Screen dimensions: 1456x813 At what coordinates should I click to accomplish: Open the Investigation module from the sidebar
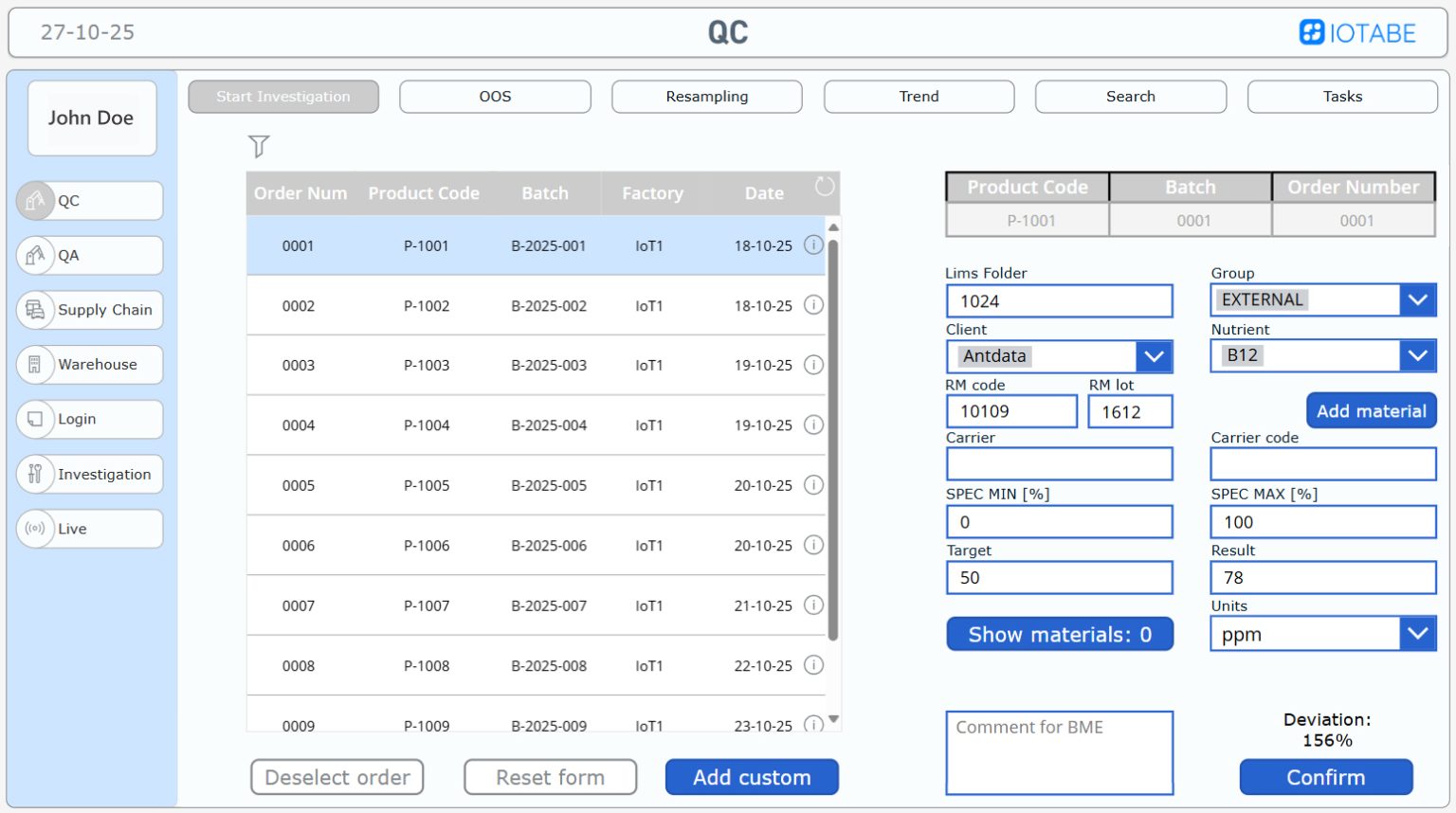tap(88, 474)
